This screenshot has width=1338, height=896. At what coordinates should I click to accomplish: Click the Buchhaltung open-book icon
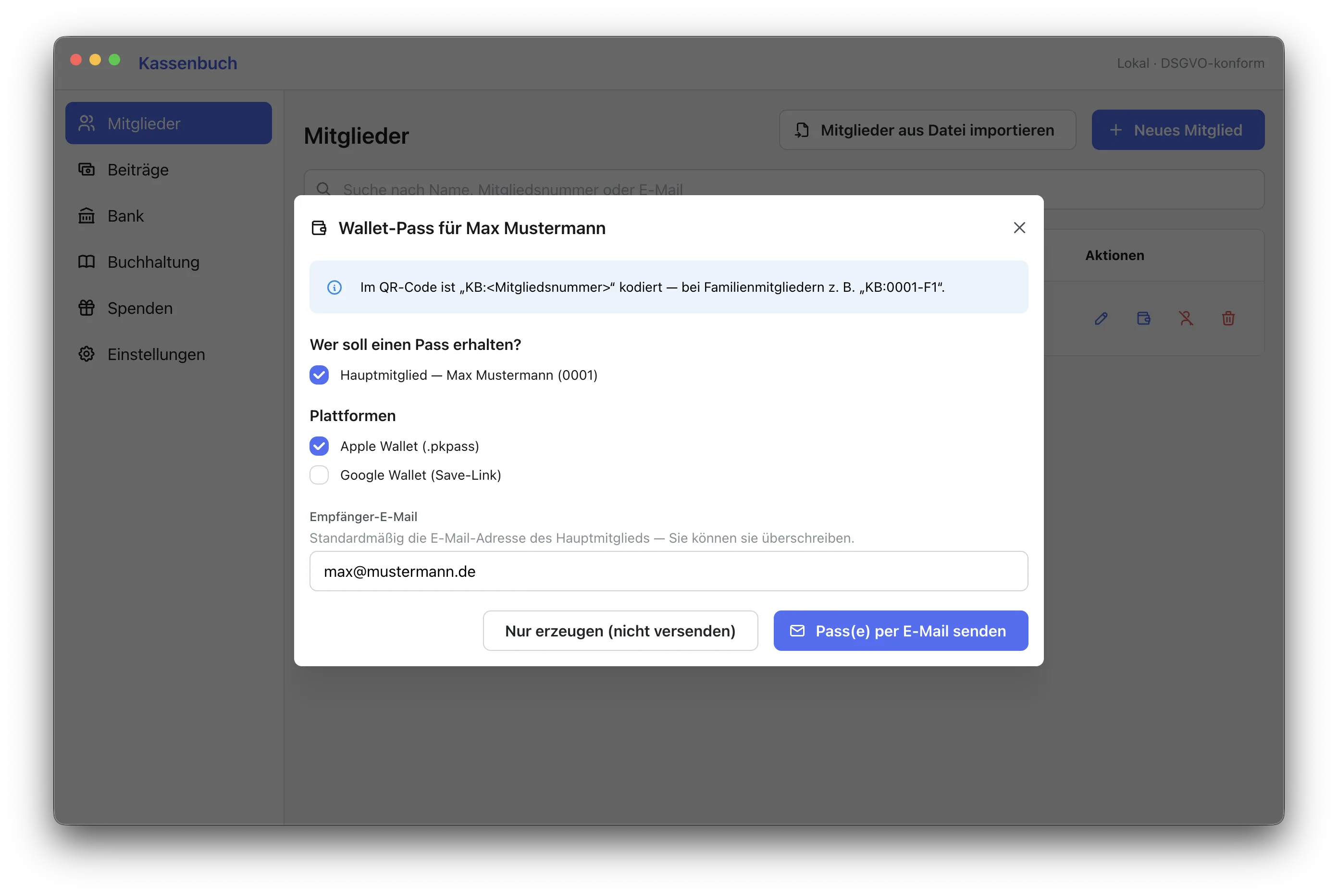click(86, 262)
